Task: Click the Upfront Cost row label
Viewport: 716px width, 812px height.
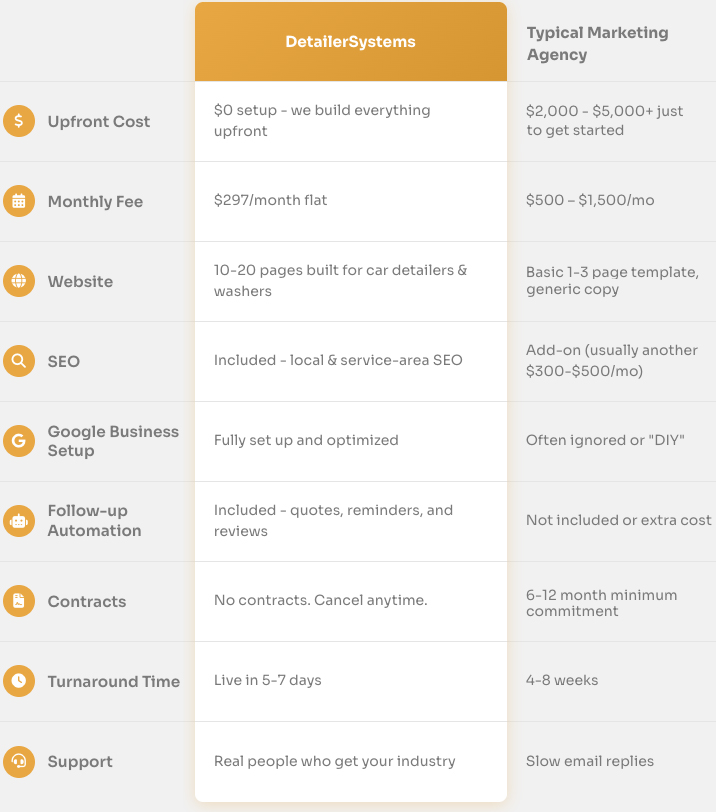Action: (x=98, y=122)
